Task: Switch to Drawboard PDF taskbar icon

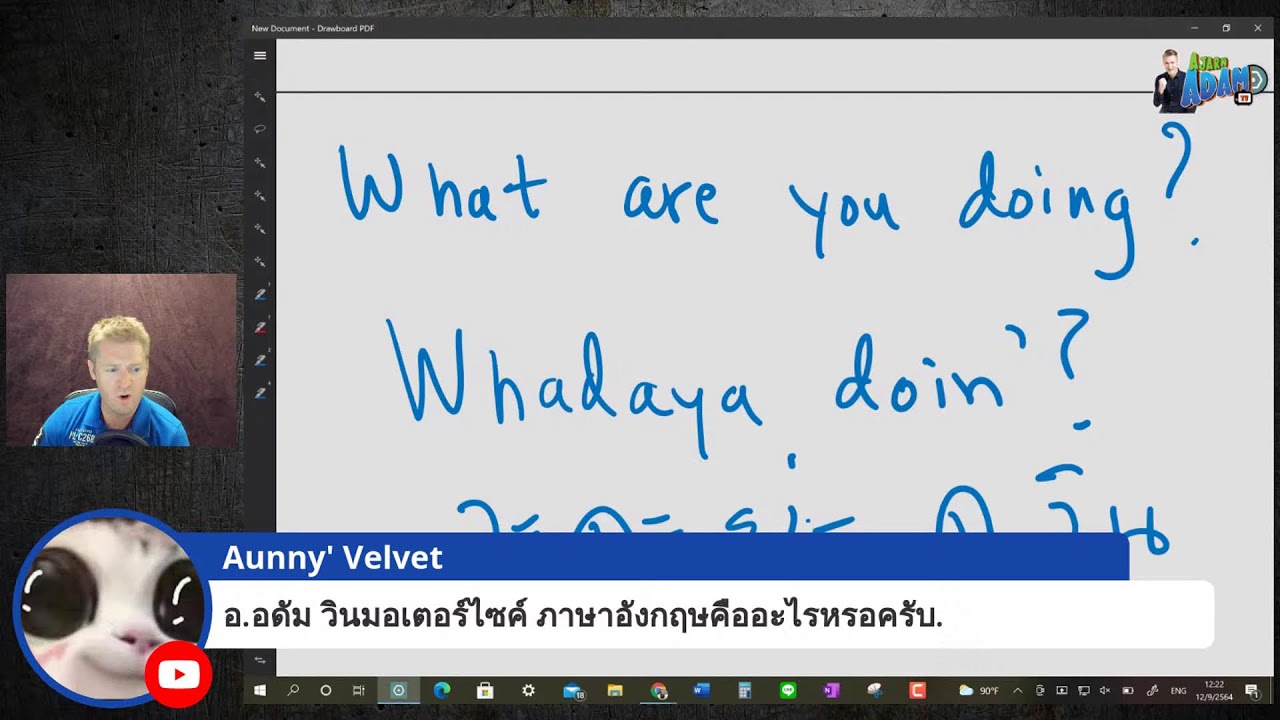Action: [398, 690]
